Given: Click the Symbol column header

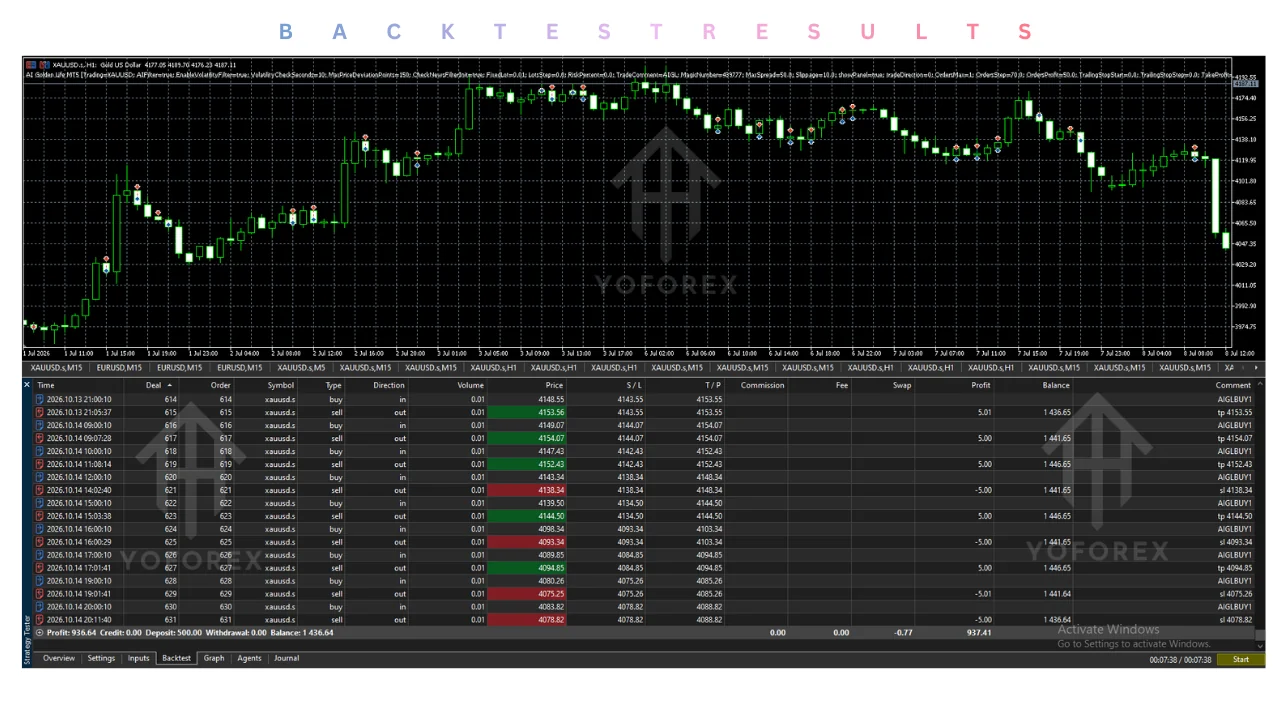Looking at the screenshot, I should click(x=281, y=385).
